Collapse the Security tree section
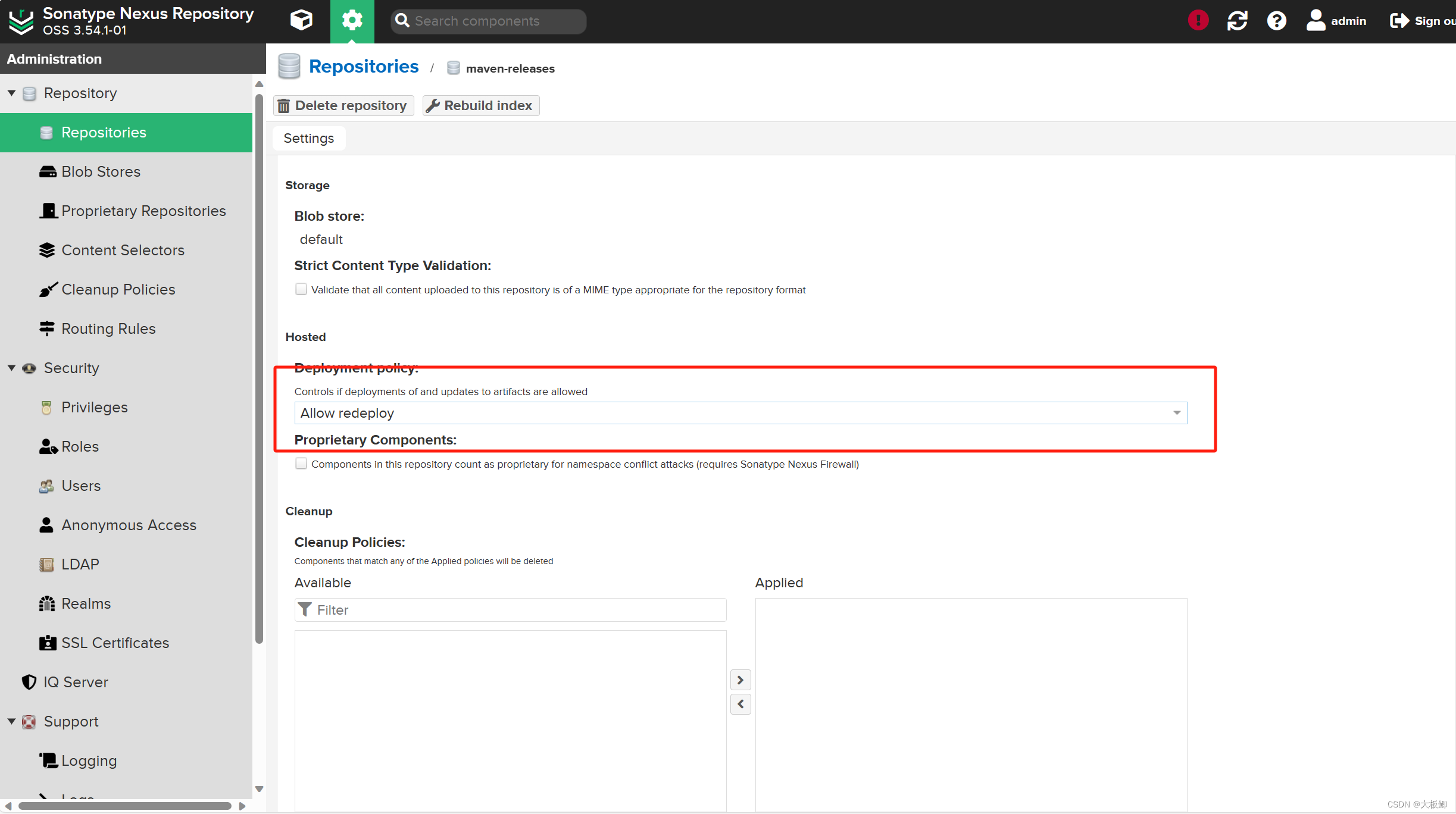 [11, 368]
